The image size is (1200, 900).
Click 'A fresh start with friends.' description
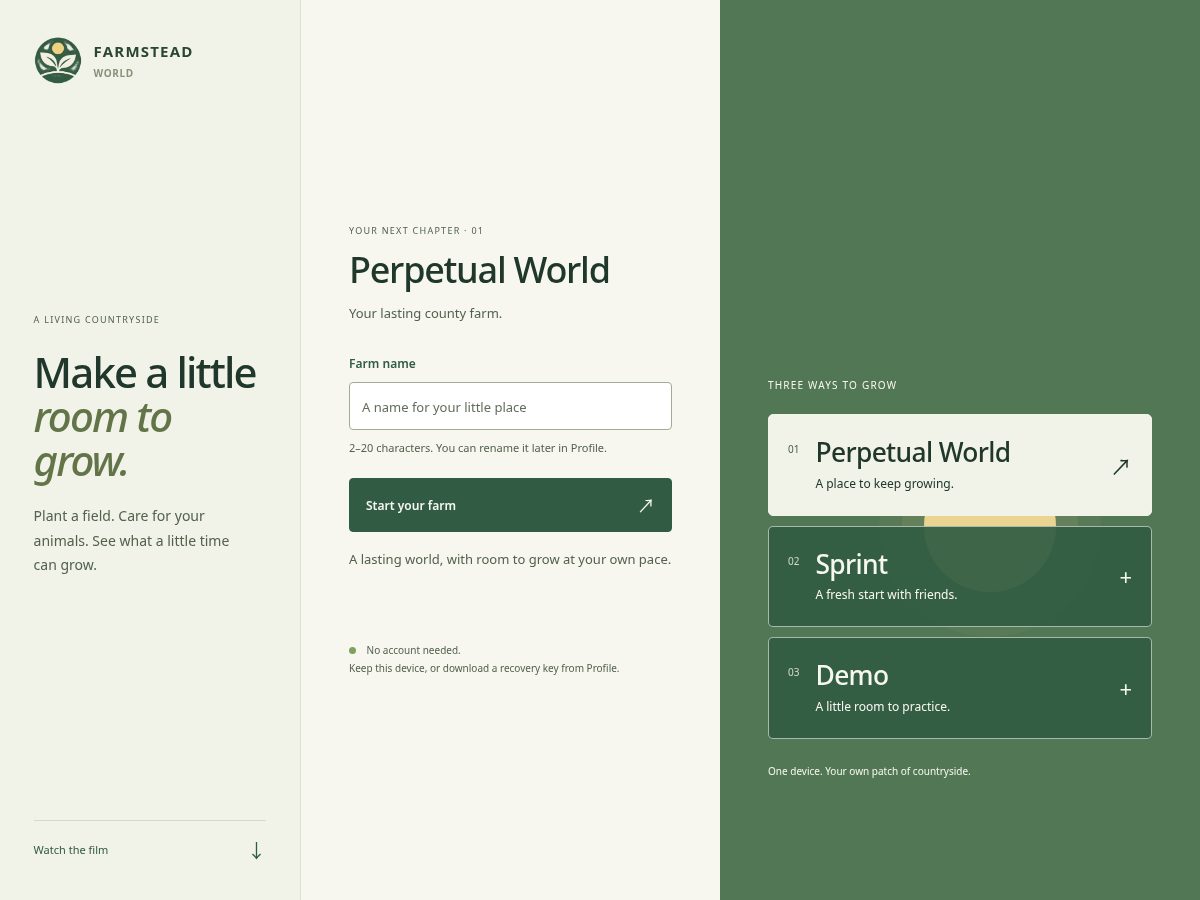pos(886,594)
